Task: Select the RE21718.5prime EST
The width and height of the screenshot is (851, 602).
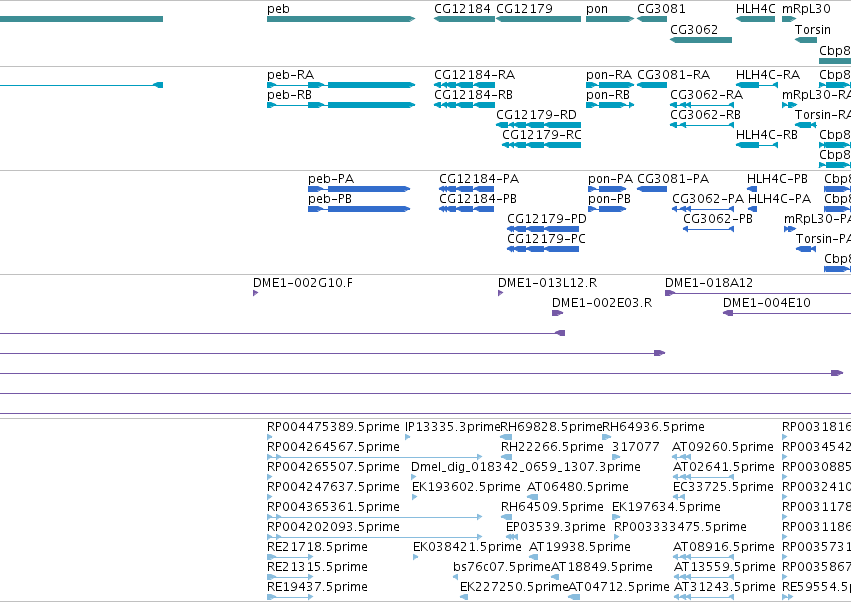Action: click(290, 557)
